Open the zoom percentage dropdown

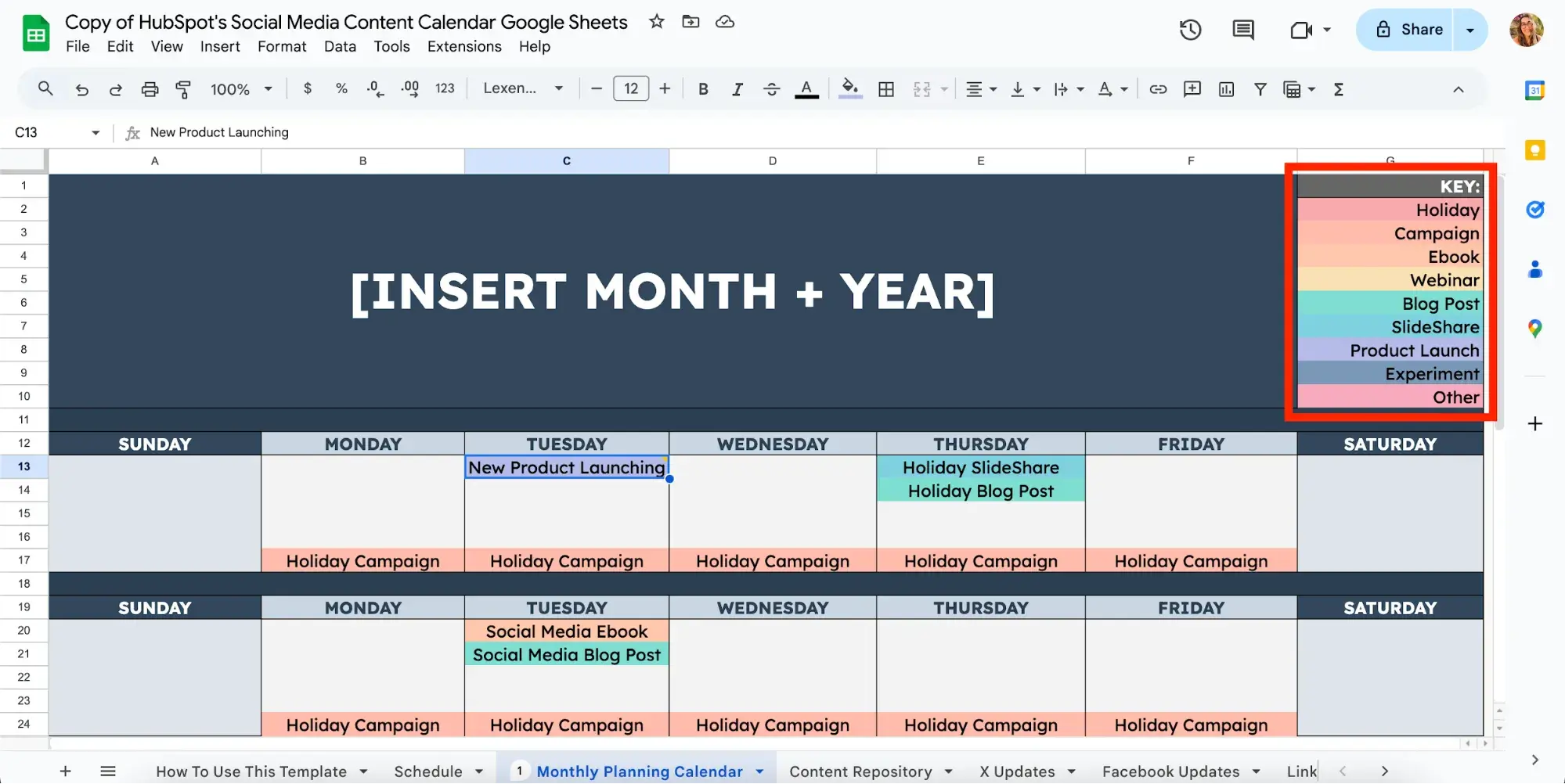tap(241, 88)
